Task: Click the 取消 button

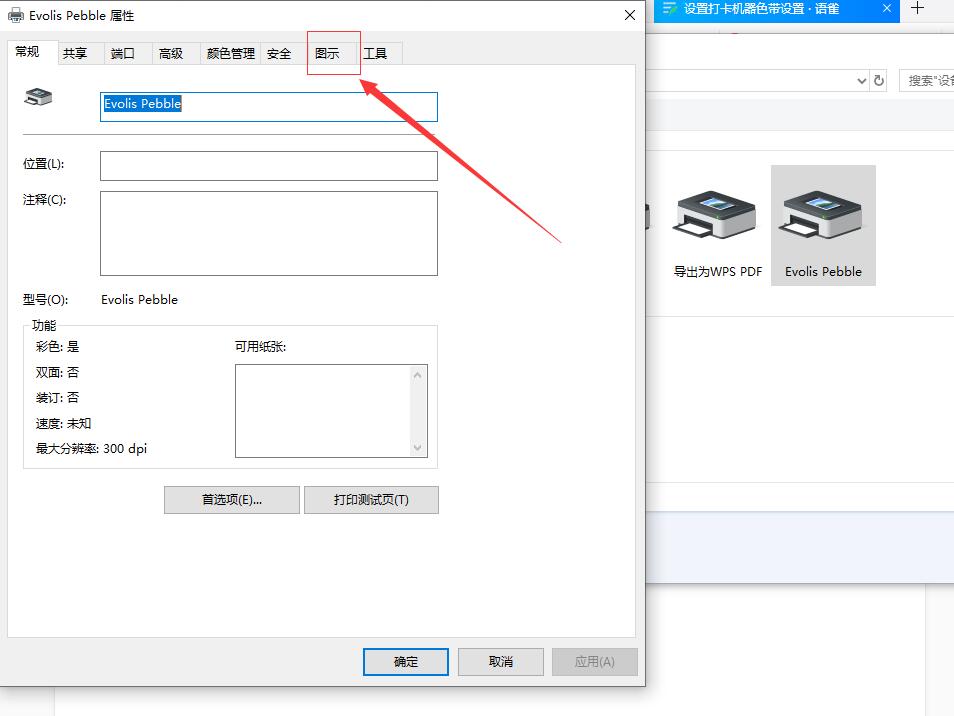Action: coord(501,662)
